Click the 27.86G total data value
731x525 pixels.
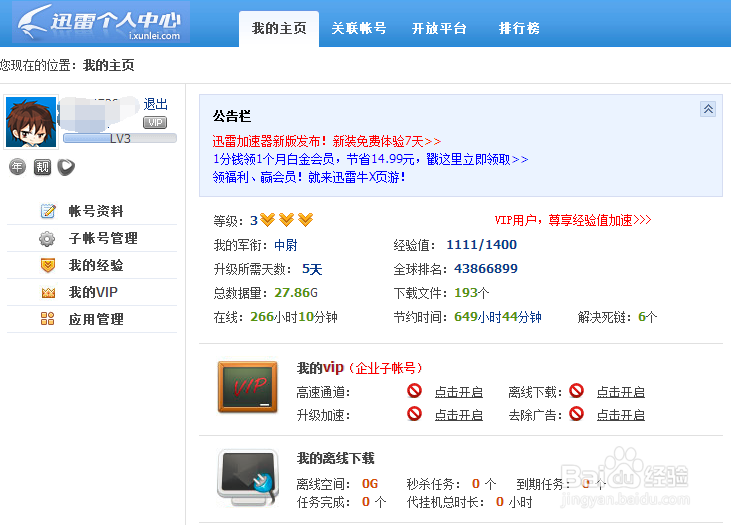click(296, 293)
